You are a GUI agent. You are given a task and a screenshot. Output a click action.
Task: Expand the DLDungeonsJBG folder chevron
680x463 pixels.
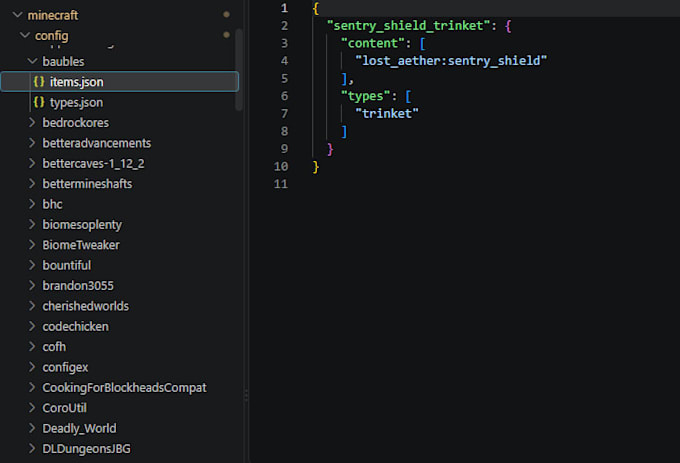(32, 448)
